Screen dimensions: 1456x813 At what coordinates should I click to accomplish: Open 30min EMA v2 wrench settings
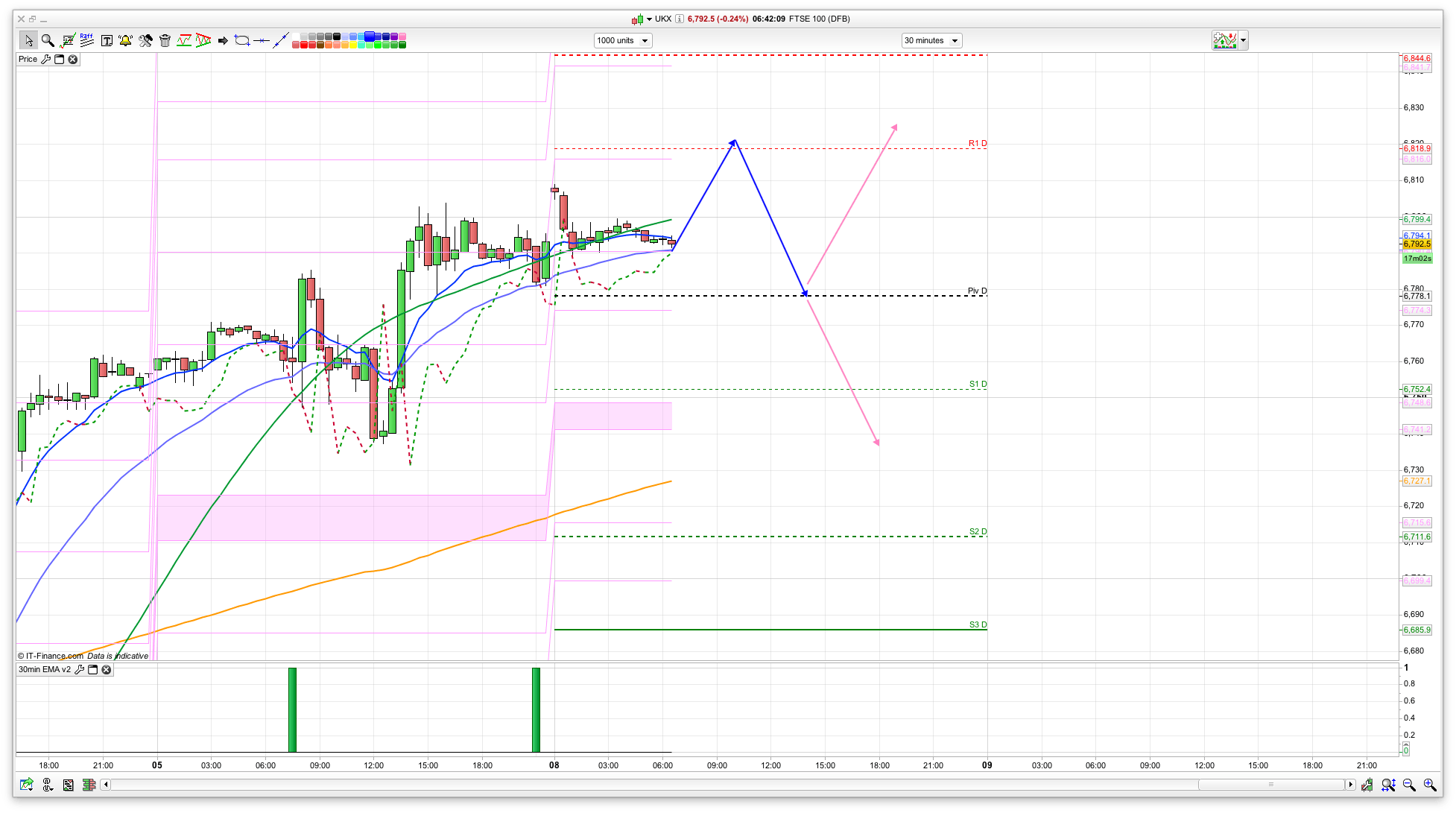click(x=79, y=669)
